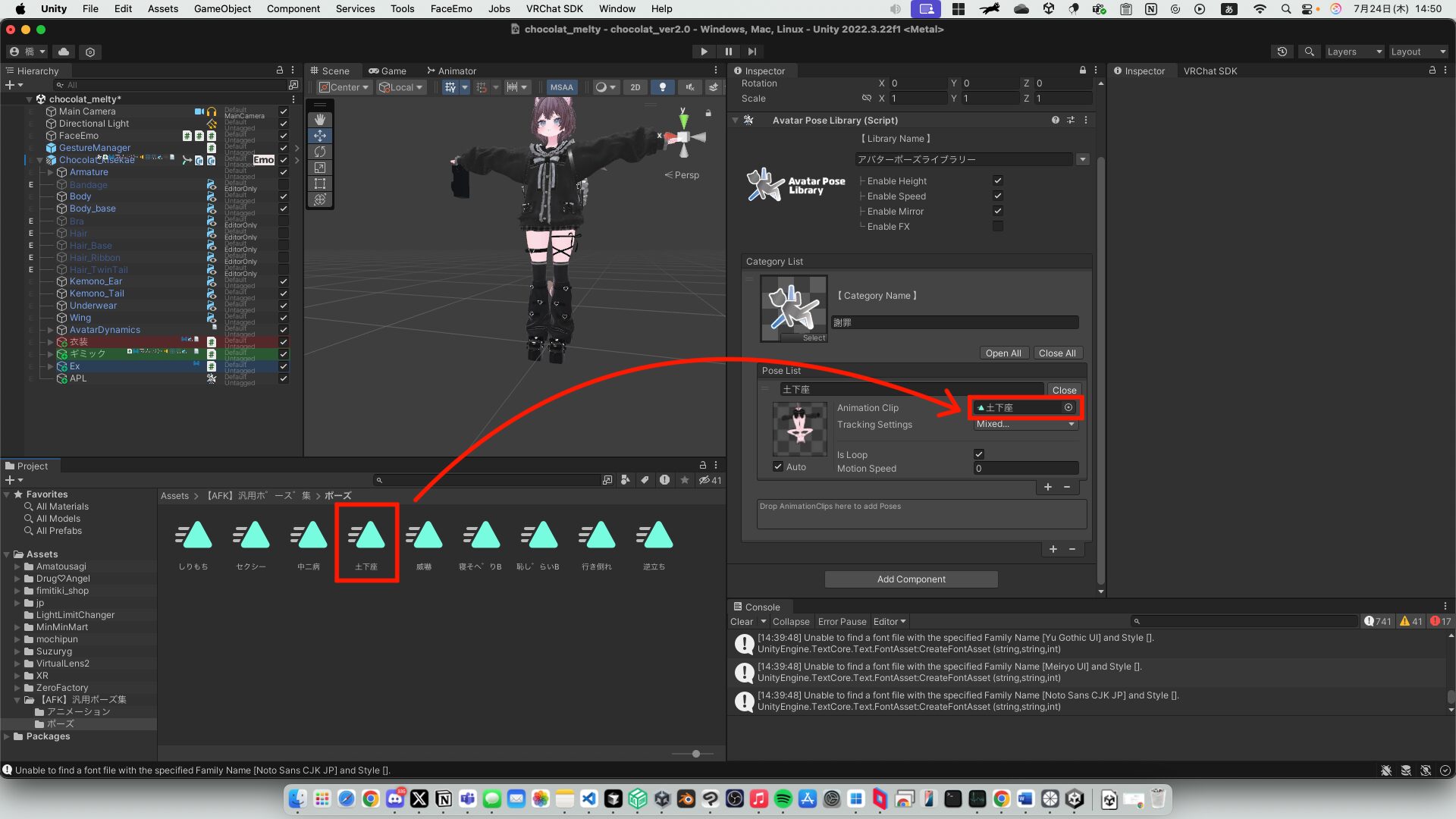
Task: Open the Layers dropdown near the top right
Action: coord(1354,52)
